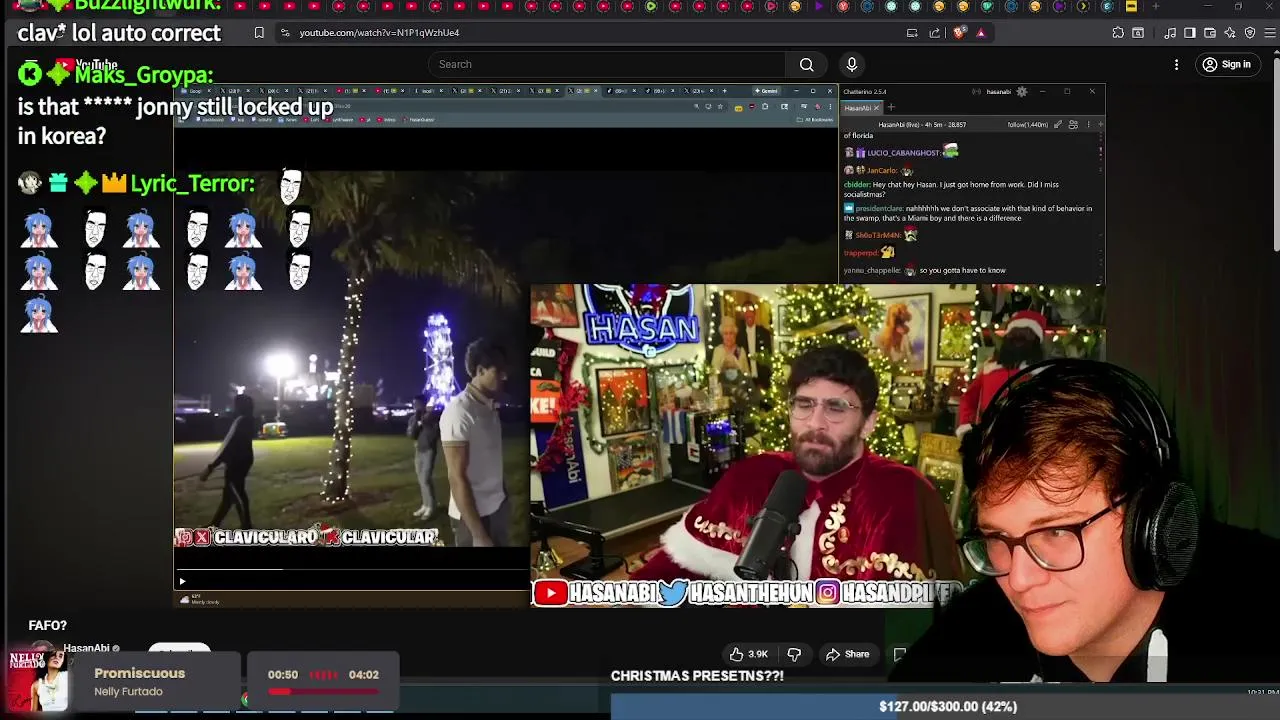
Task: Click the LUCIO_CABANGHOST username in chat
Action: coord(902,153)
